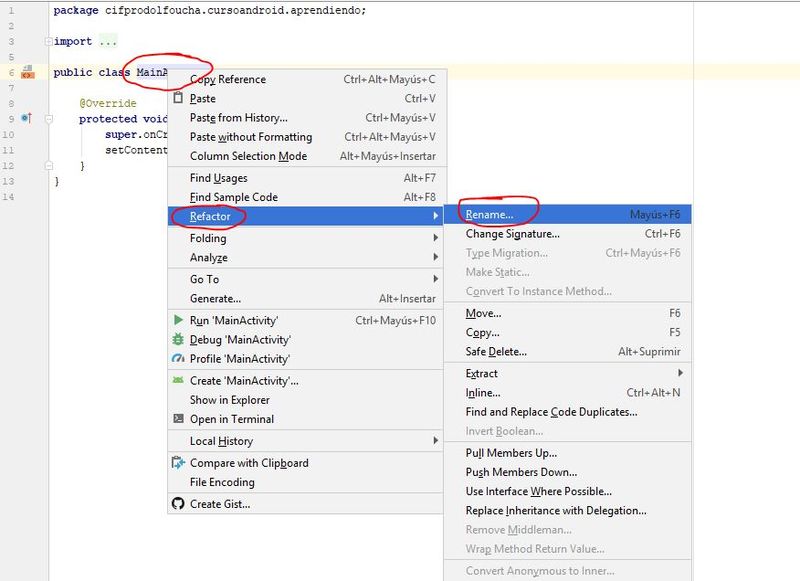Click line number 14 in the gutter

(8, 196)
